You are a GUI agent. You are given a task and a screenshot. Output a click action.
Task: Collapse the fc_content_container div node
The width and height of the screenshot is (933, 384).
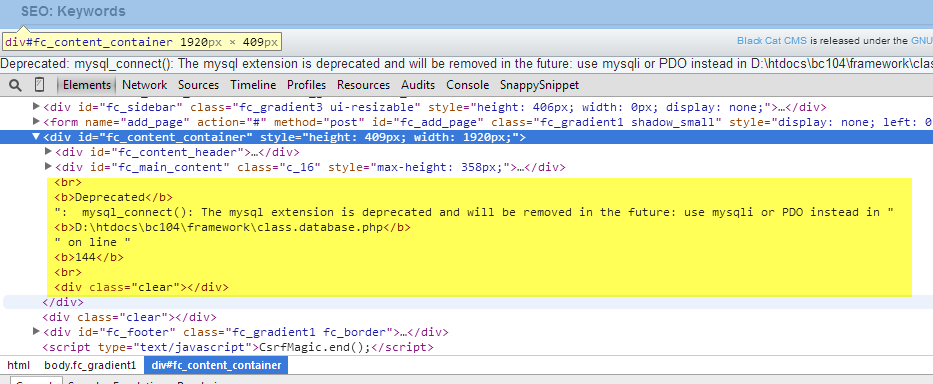(36, 137)
